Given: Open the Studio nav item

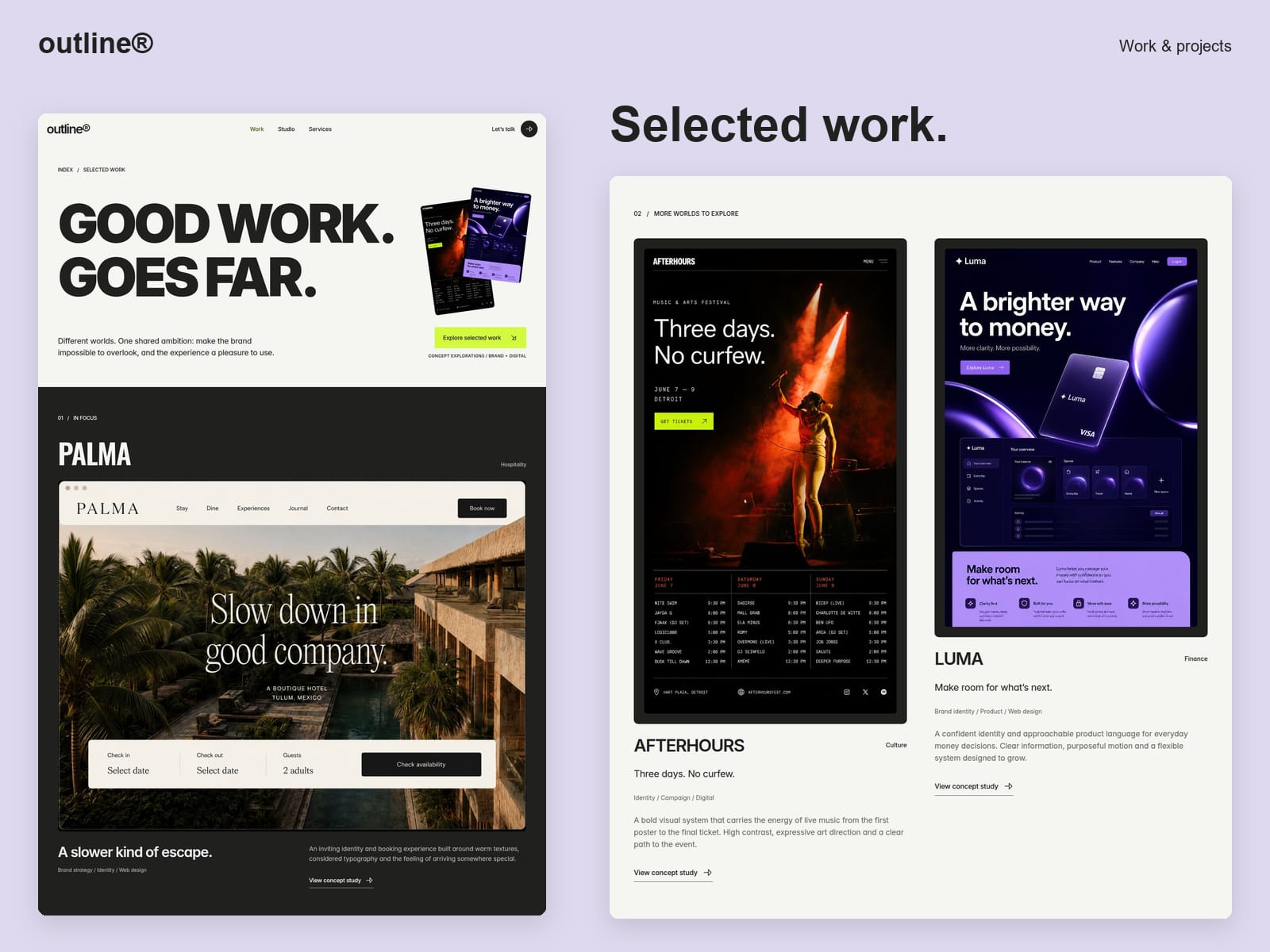Looking at the screenshot, I should [x=286, y=129].
